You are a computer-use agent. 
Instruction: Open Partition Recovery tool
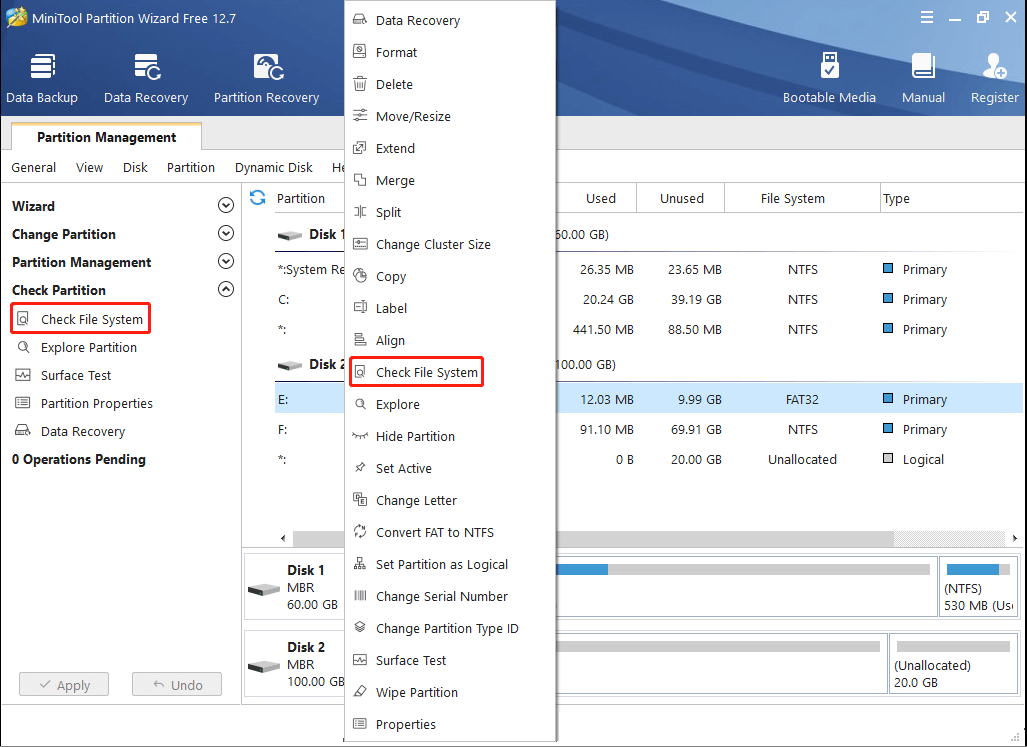pyautogui.click(x=267, y=79)
